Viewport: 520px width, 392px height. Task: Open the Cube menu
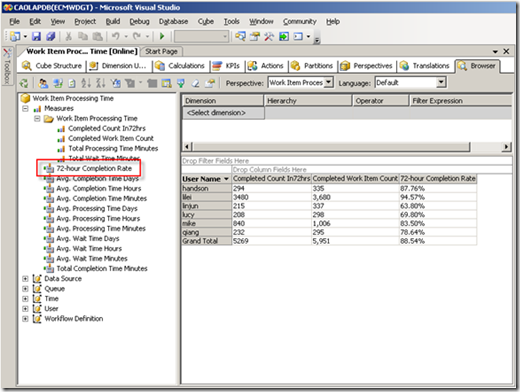click(x=206, y=22)
